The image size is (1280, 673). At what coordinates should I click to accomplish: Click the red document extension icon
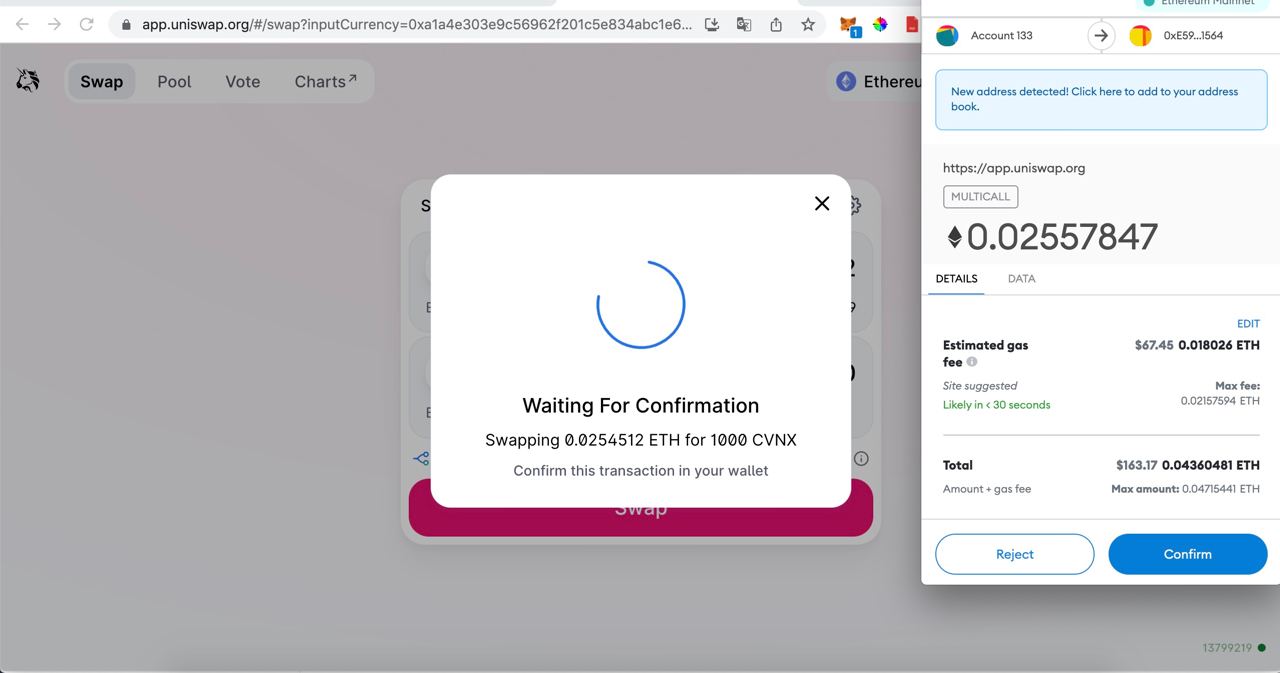point(912,24)
